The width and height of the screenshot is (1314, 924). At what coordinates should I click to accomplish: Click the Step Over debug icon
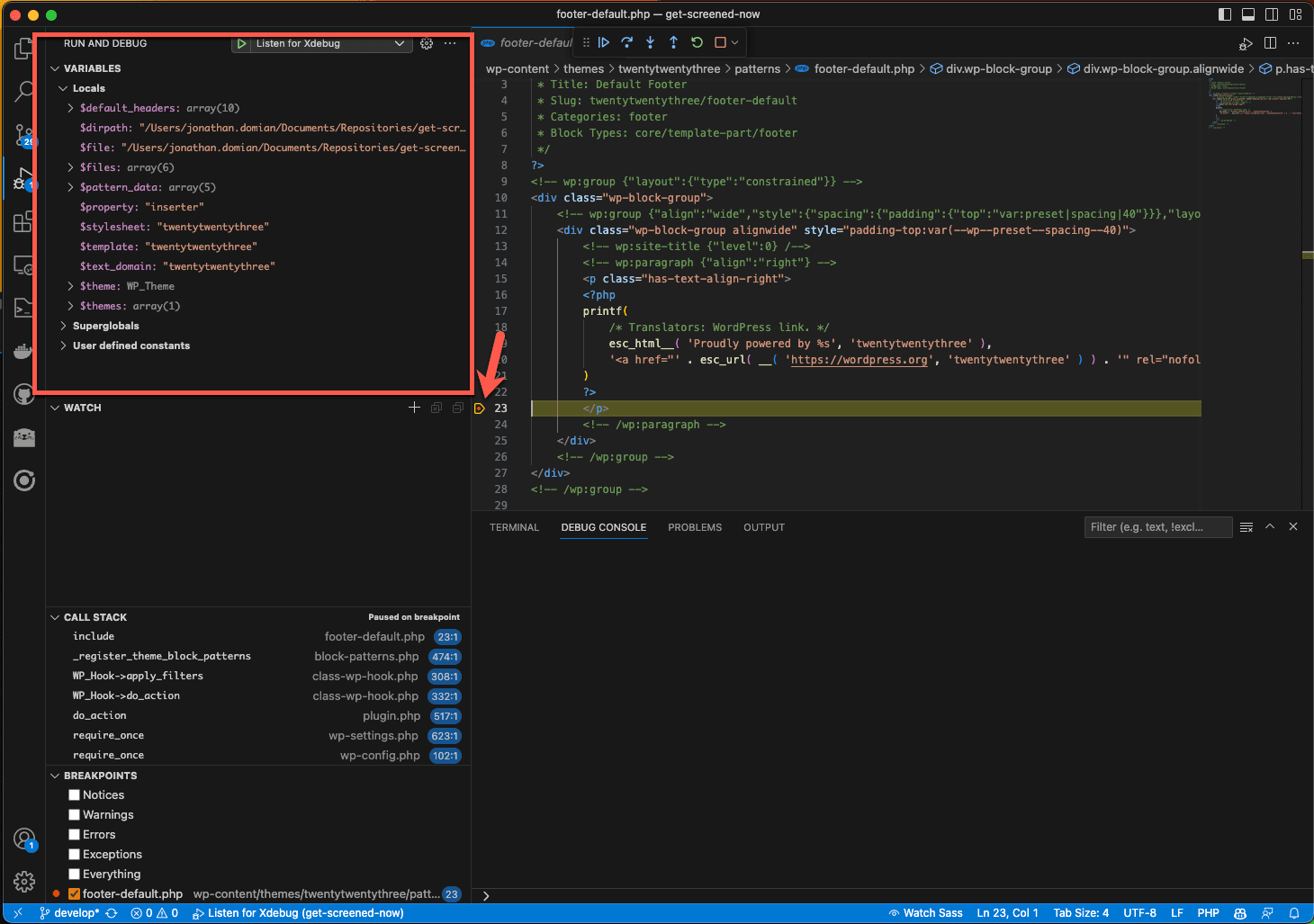click(626, 42)
